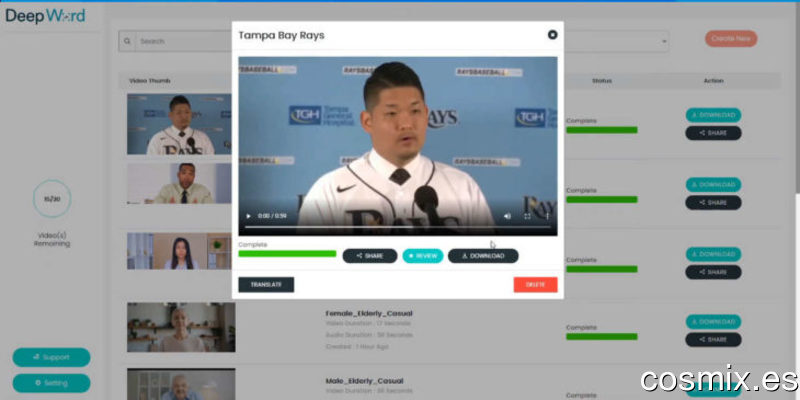This screenshot has width=800, height=400.
Task: Open the Male_Elderly_Casual video thumbnail
Action: (181, 384)
